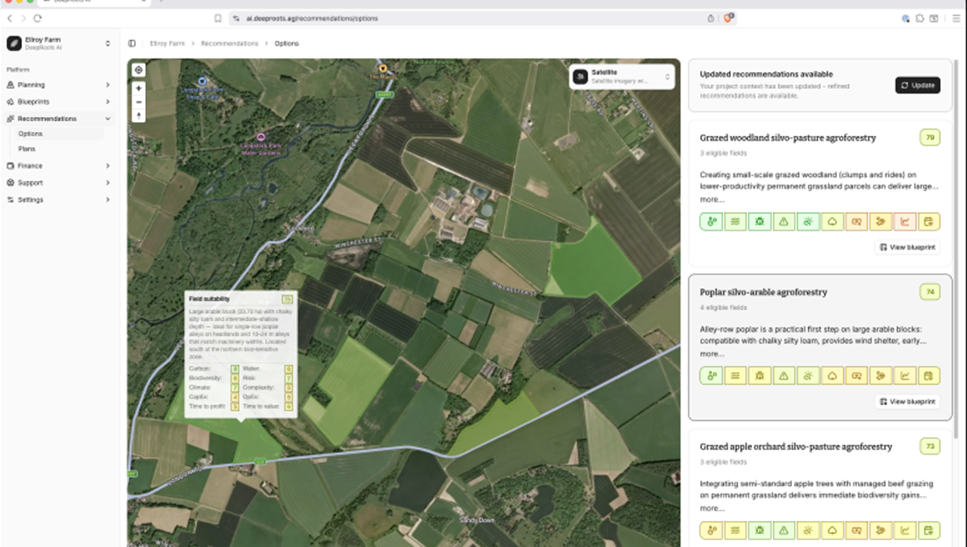
Task: Click the score 74 badge on Poplar card
Action: pos(929,292)
